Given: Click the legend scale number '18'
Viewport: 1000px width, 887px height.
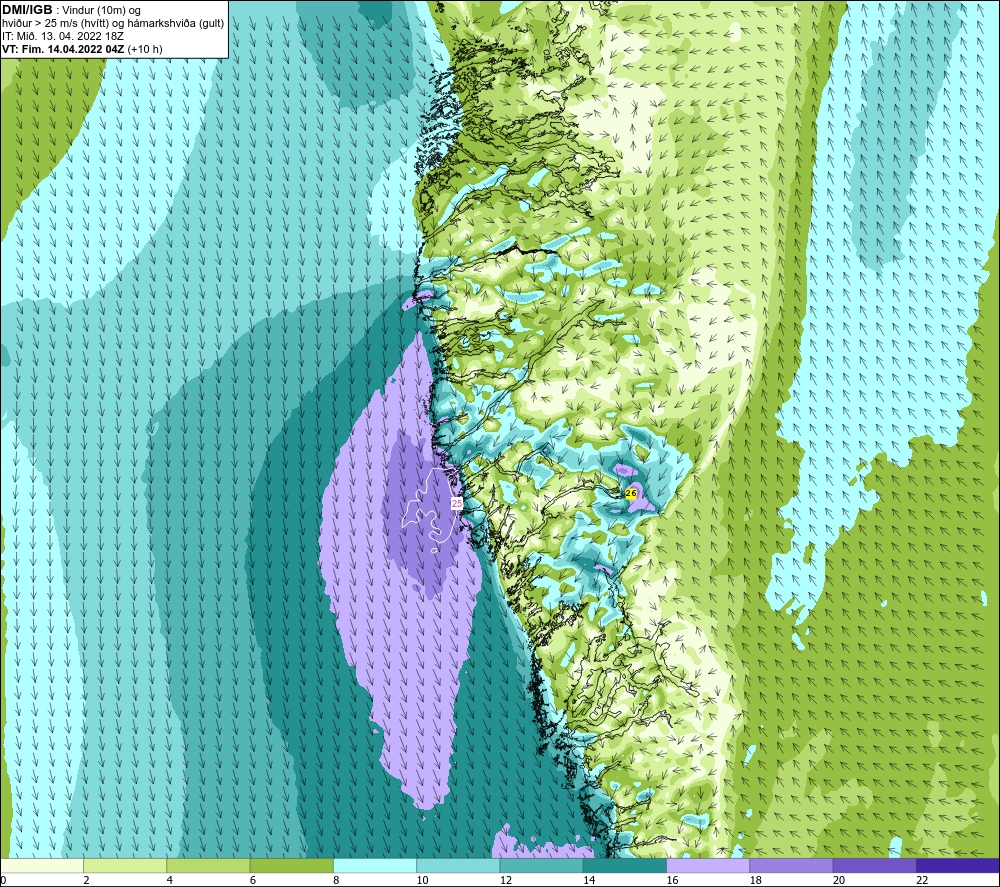Looking at the screenshot, I should click(755, 880).
